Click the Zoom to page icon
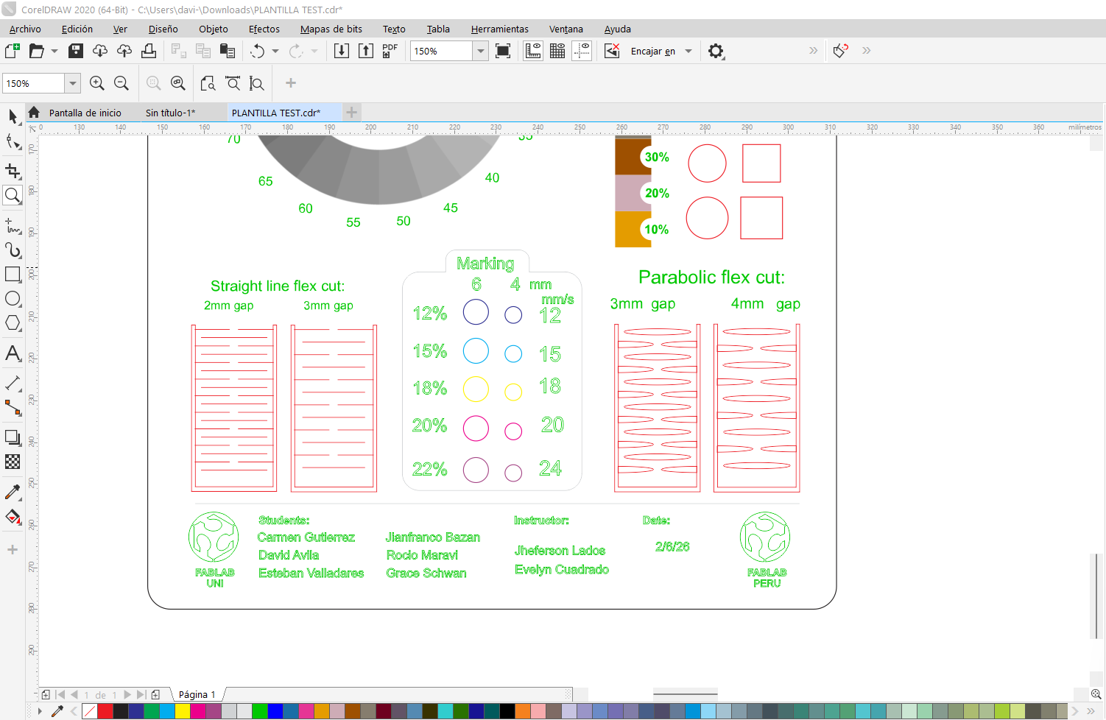1106x720 pixels. pos(207,83)
